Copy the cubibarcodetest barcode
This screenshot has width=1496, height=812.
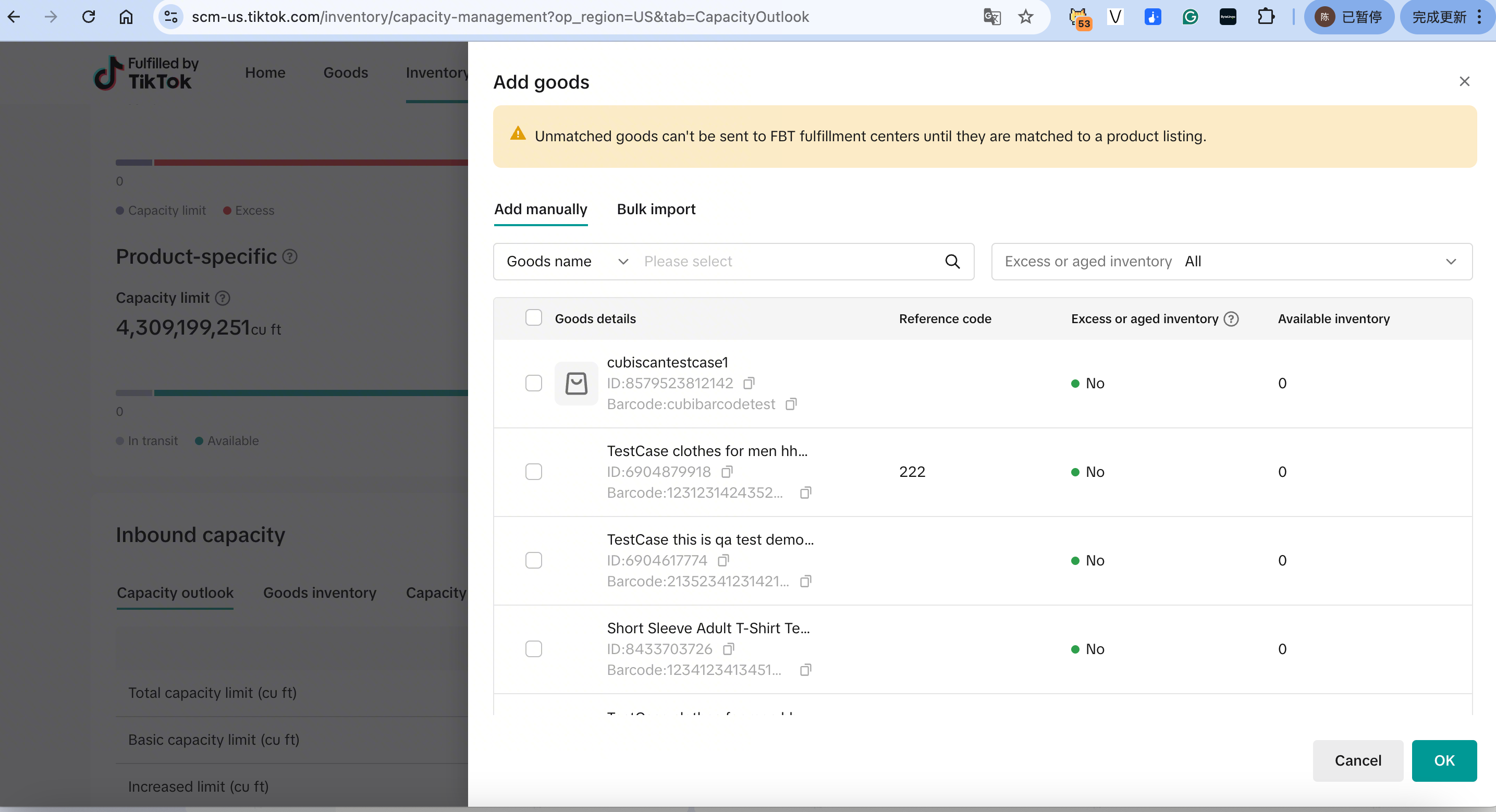click(x=790, y=404)
